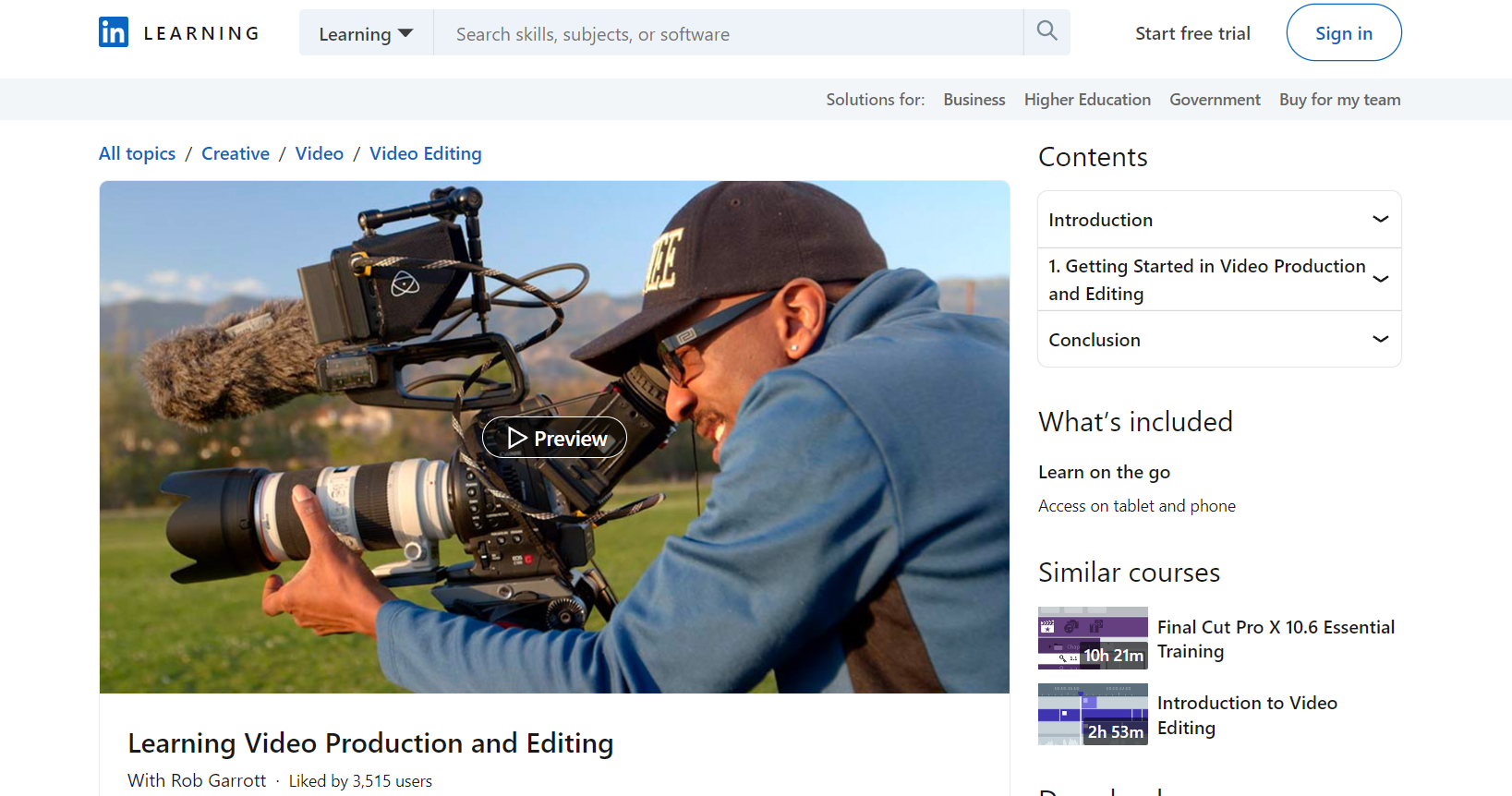Open the Business solutions link

click(x=974, y=100)
